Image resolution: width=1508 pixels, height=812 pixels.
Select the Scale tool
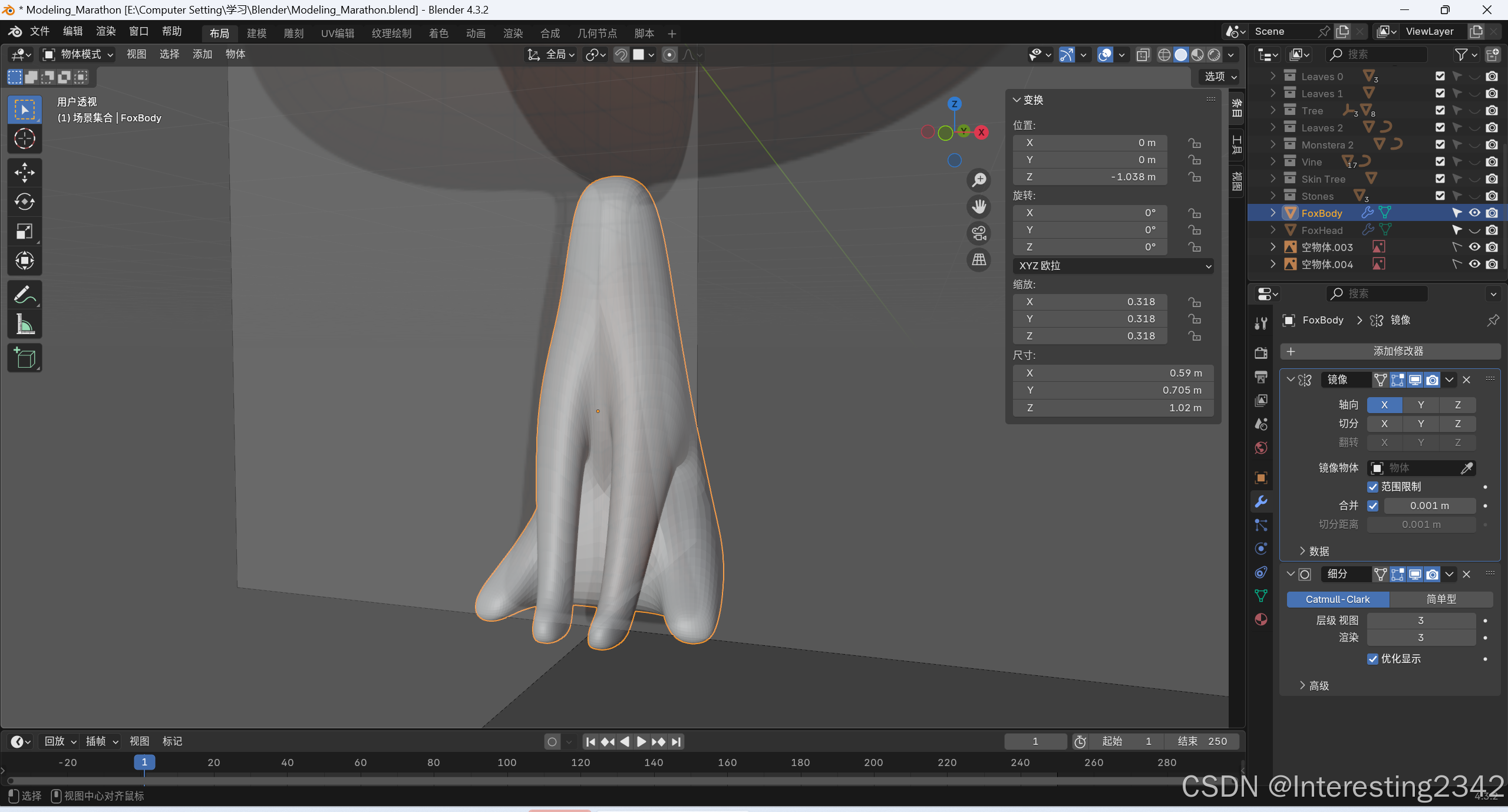(x=24, y=232)
